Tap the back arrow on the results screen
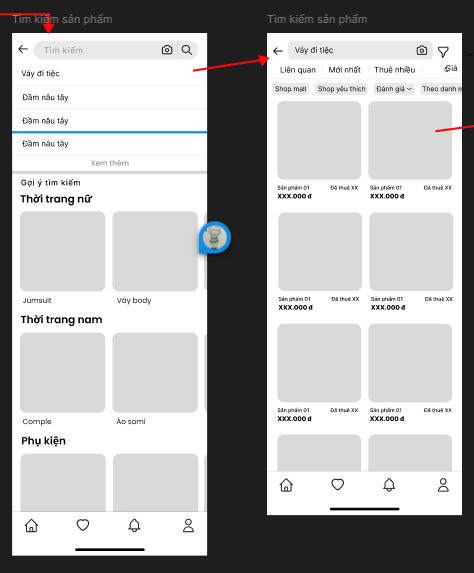 point(278,51)
